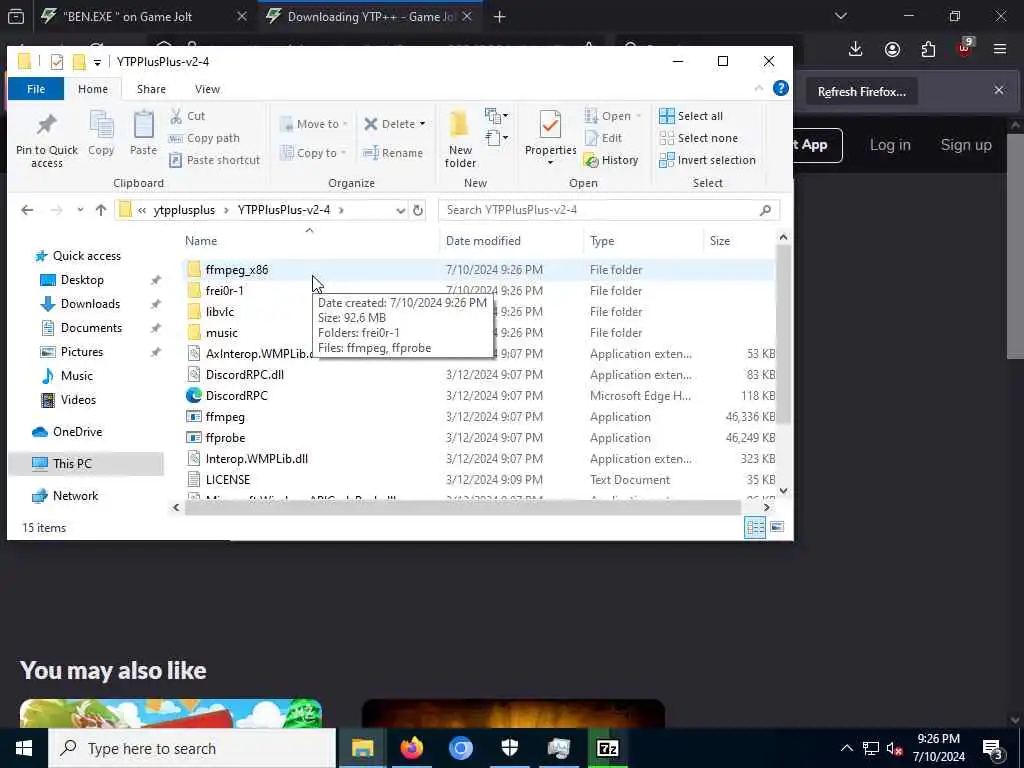The height and width of the screenshot is (768, 1024).
Task: Open file History
Action: 611,160
